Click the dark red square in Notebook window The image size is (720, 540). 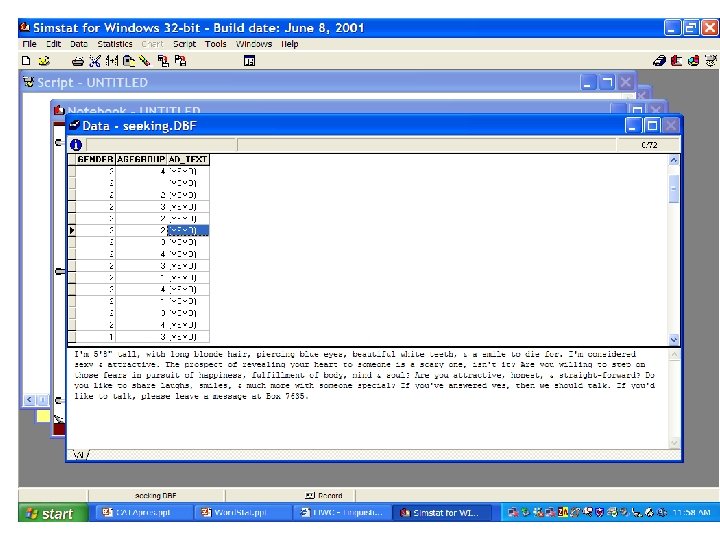(x=59, y=429)
